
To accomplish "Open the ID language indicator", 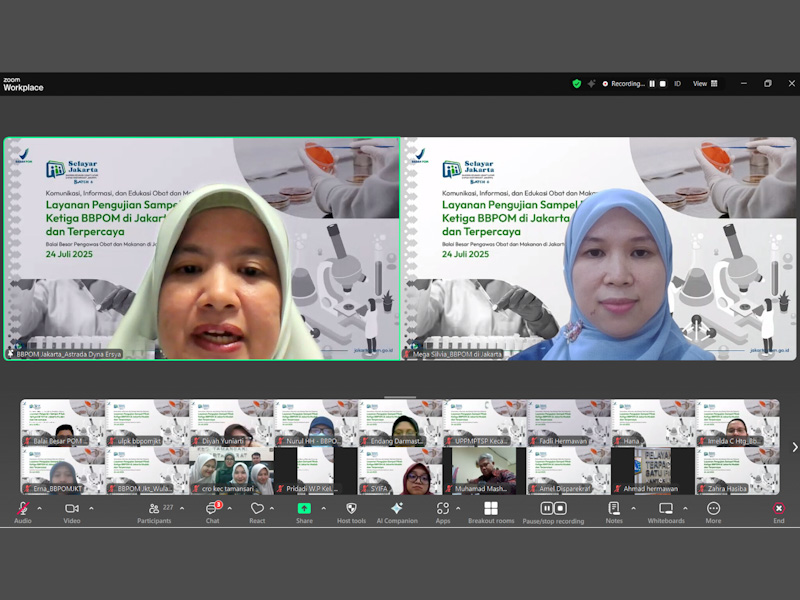I will click(x=678, y=84).
